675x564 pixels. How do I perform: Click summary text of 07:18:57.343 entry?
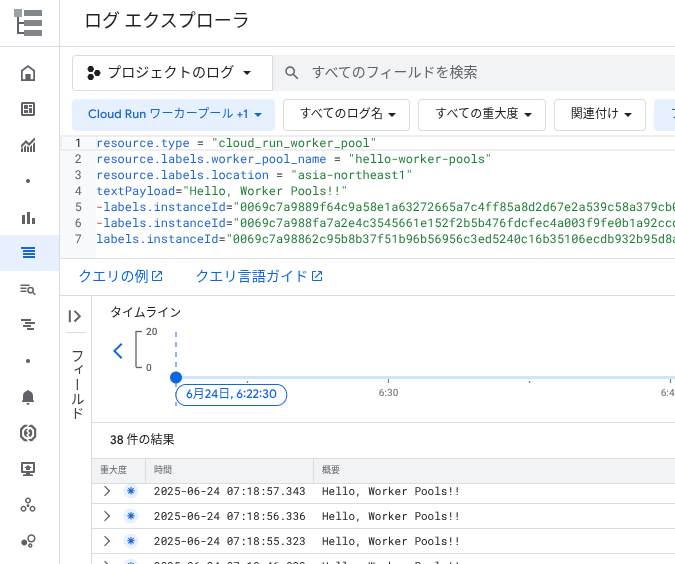(390, 491)
